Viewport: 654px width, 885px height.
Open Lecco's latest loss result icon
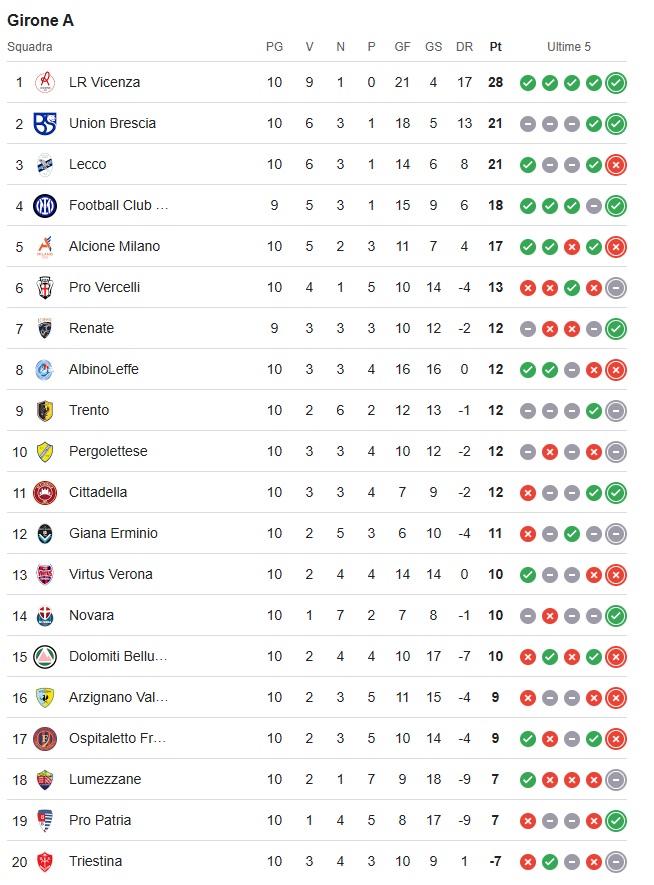coord(616,164)
